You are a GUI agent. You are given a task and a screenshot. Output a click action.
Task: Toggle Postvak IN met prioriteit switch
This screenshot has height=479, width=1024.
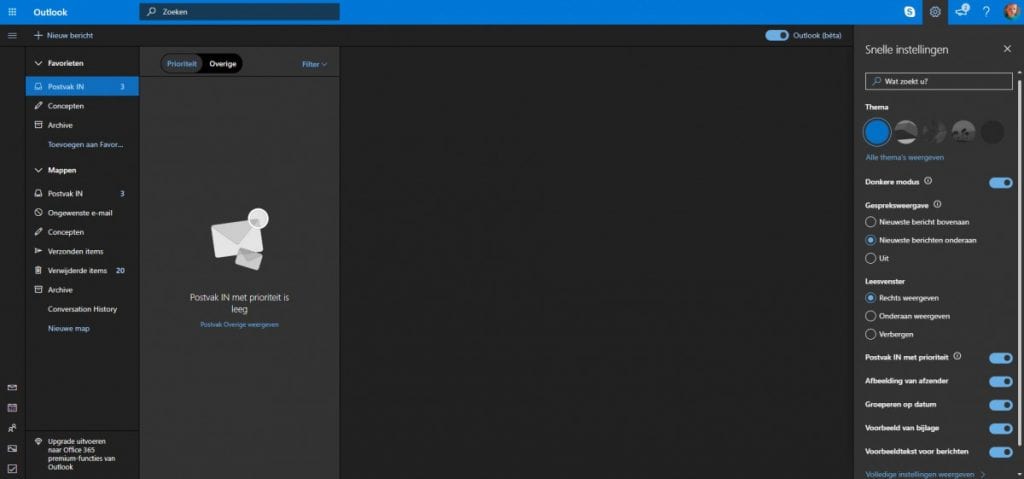coord(1000,358)
